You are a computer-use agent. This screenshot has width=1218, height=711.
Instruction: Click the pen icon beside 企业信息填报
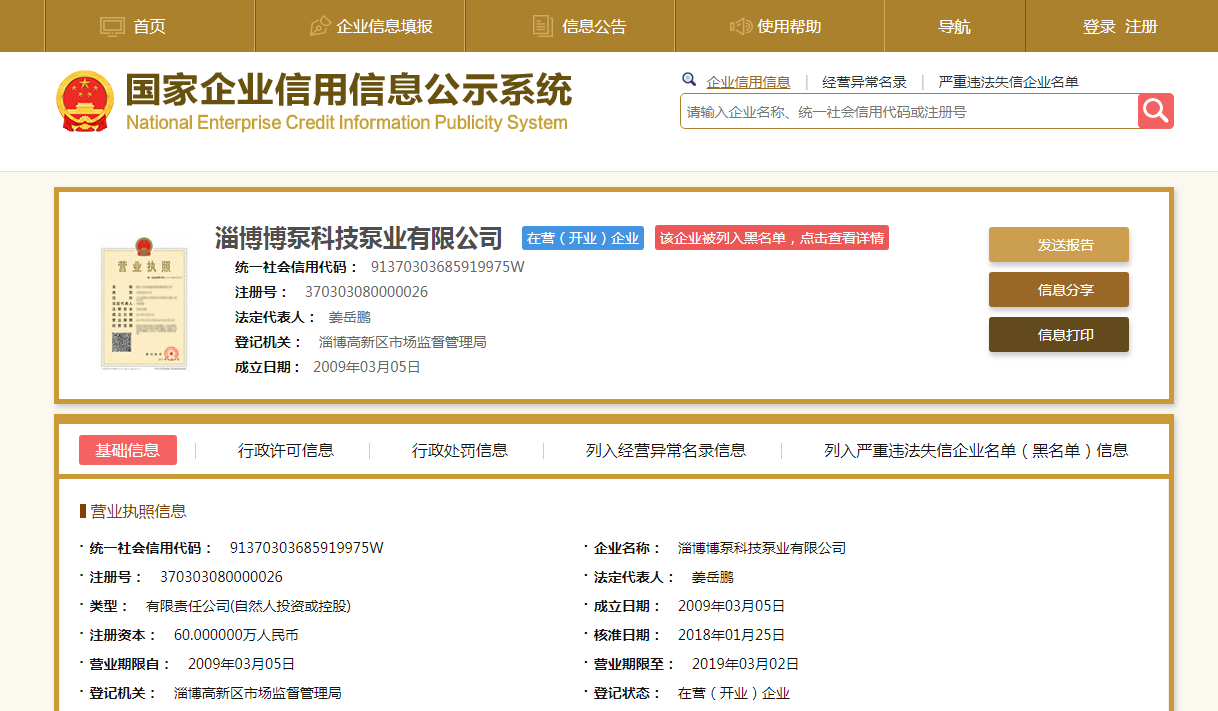pos(320,26)
